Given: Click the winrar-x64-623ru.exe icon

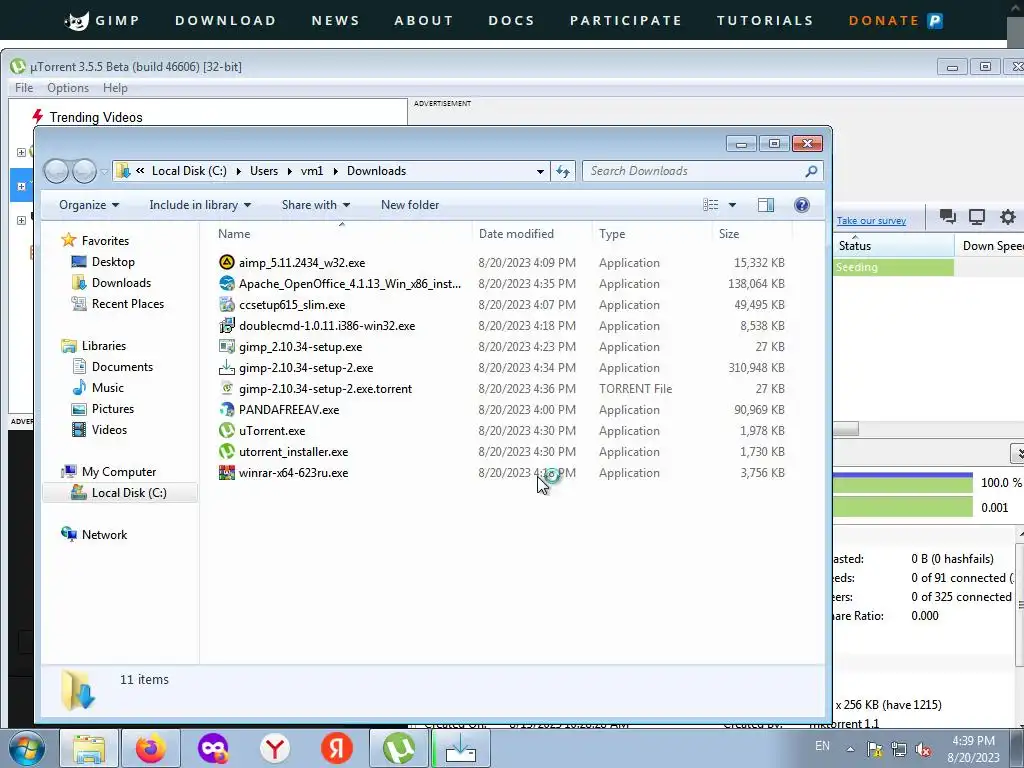Looking at the screenshot, I should (227, 472).
